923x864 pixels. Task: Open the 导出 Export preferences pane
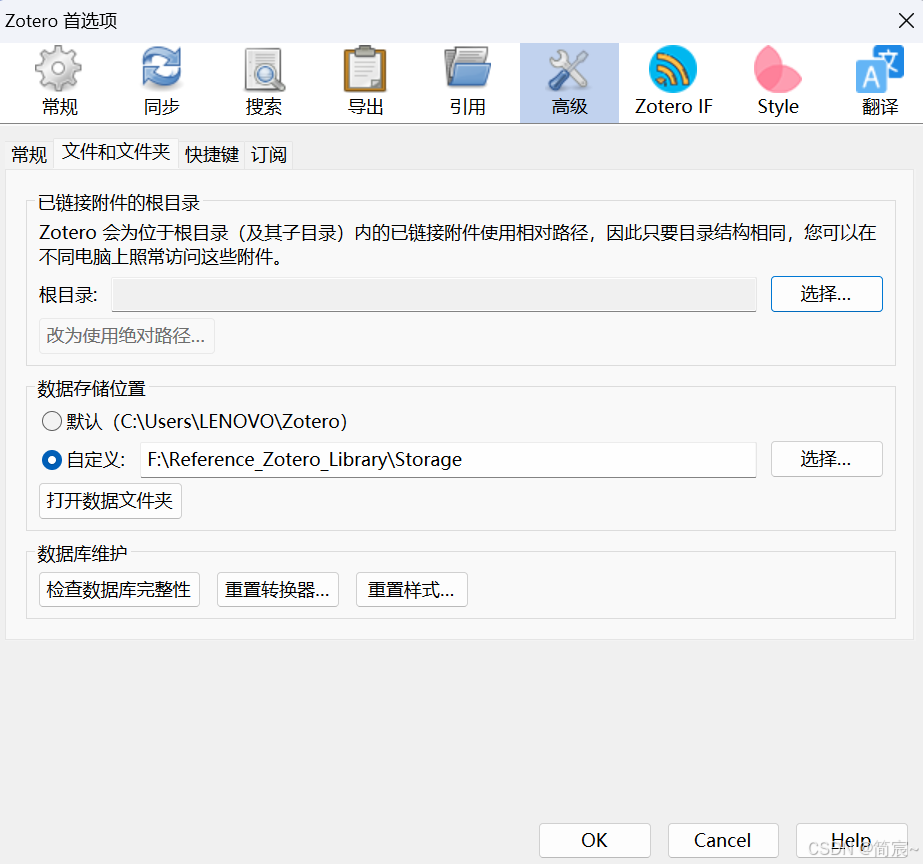pyautogui.click(x=365, y=82)
